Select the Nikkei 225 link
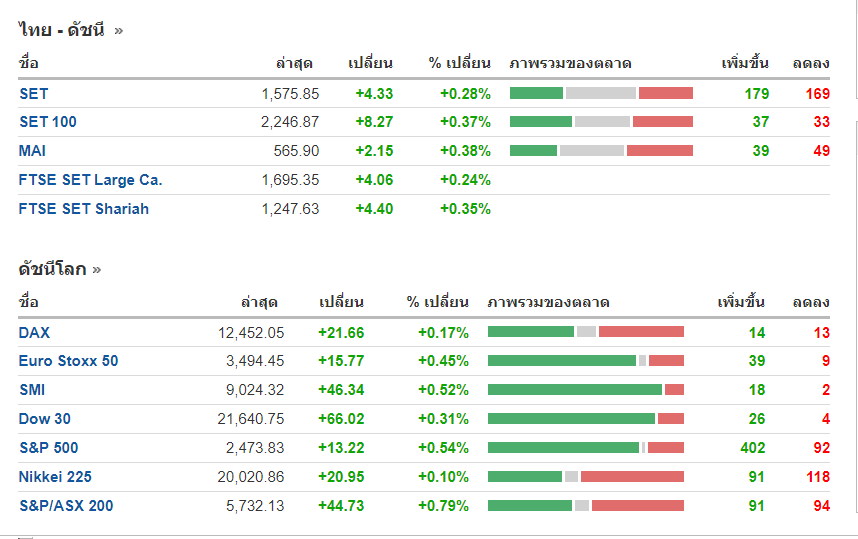The width and height of the screenshot is (858, 539). tap(55, 477)
